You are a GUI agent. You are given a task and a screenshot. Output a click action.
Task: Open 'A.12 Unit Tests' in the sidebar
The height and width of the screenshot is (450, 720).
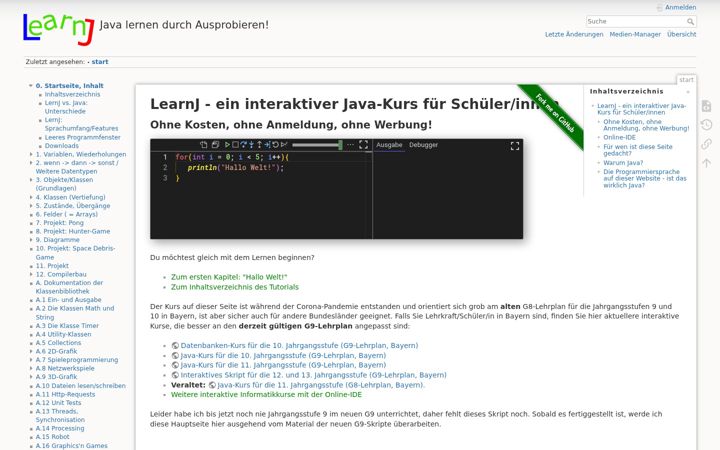pos(58,403)
